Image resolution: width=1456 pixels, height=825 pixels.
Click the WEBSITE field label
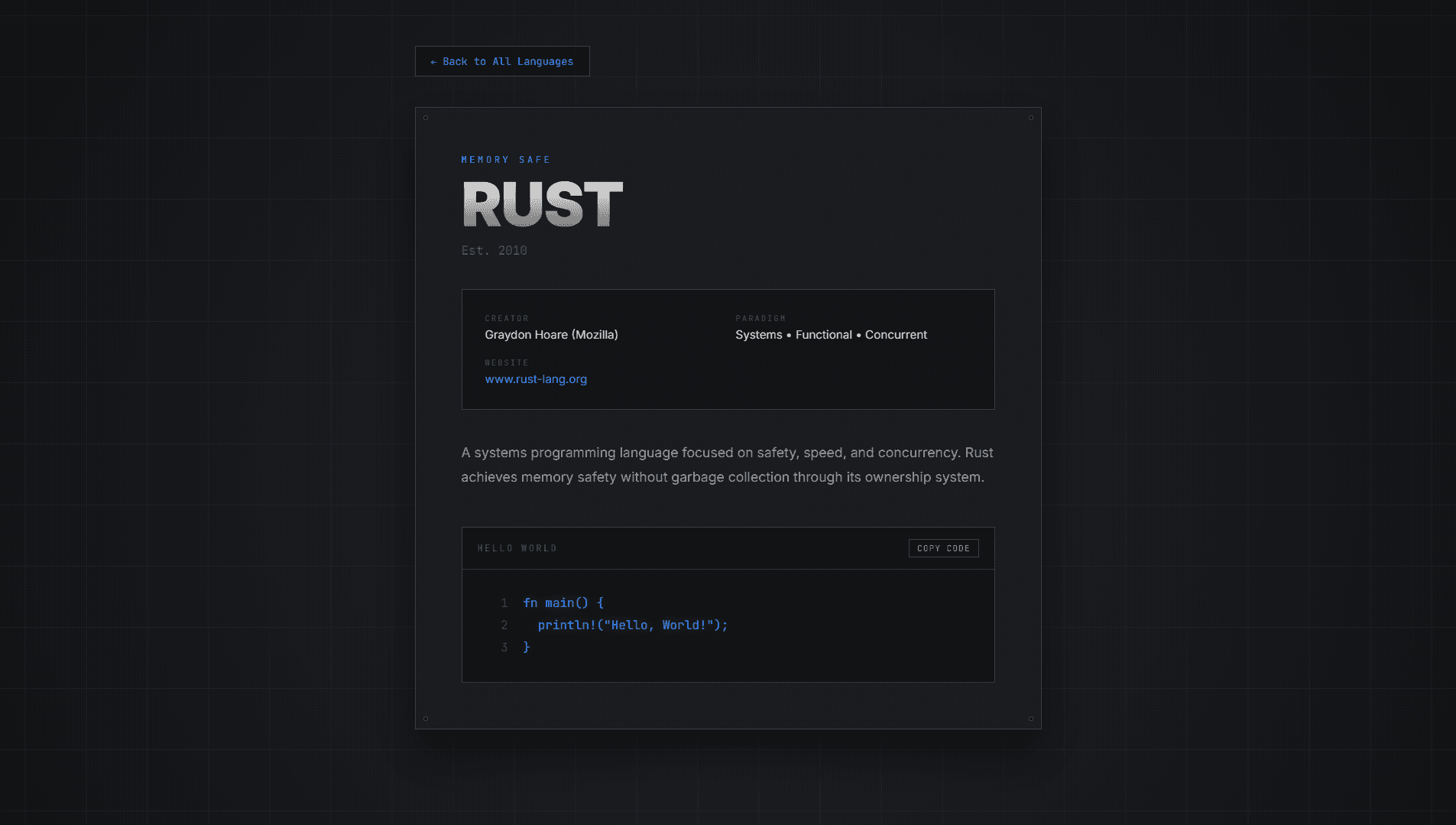tap(507, 362)
